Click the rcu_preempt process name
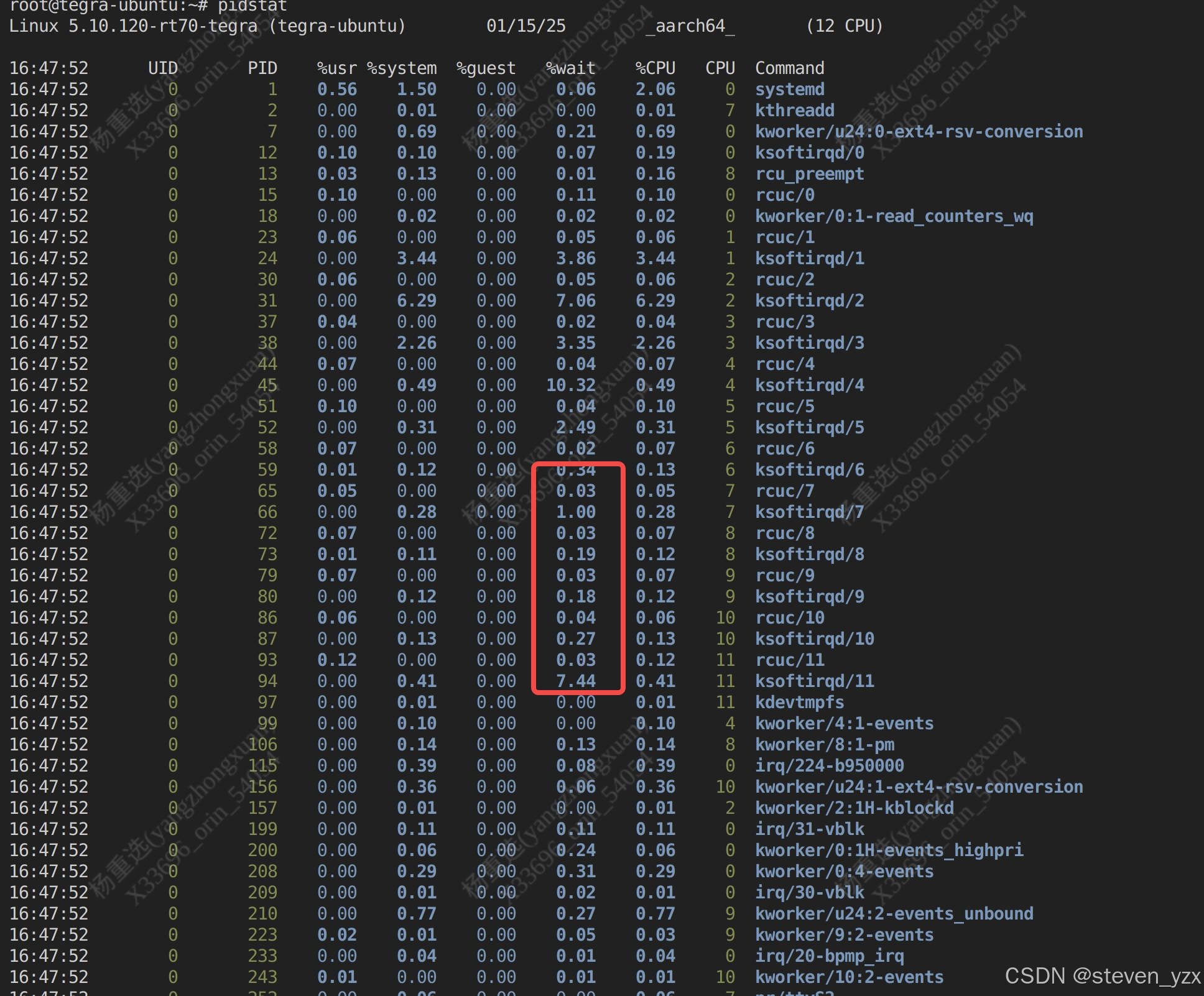 [x=809, y=174]
